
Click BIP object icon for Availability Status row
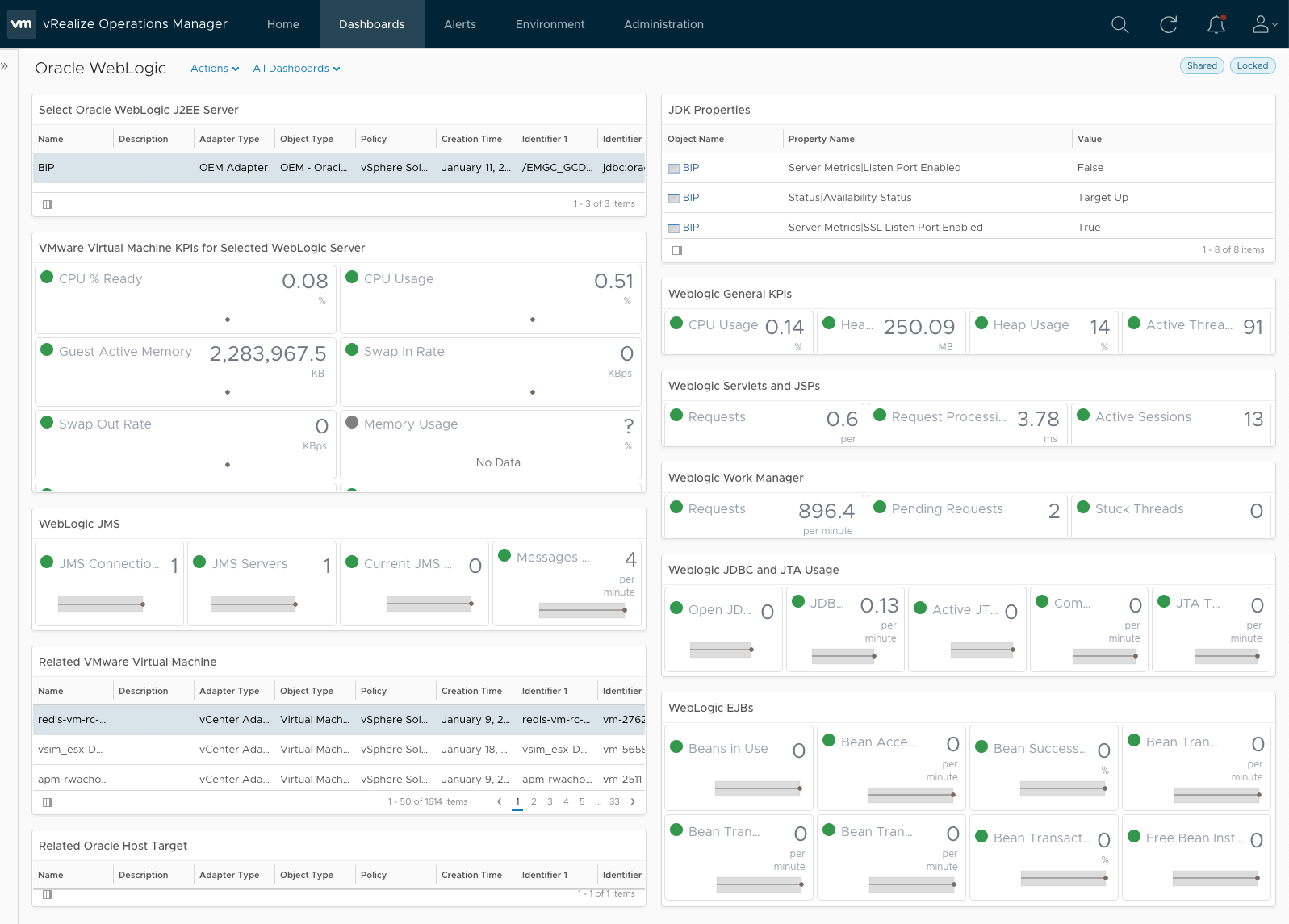pyautogui.click(x=674, y=199)
